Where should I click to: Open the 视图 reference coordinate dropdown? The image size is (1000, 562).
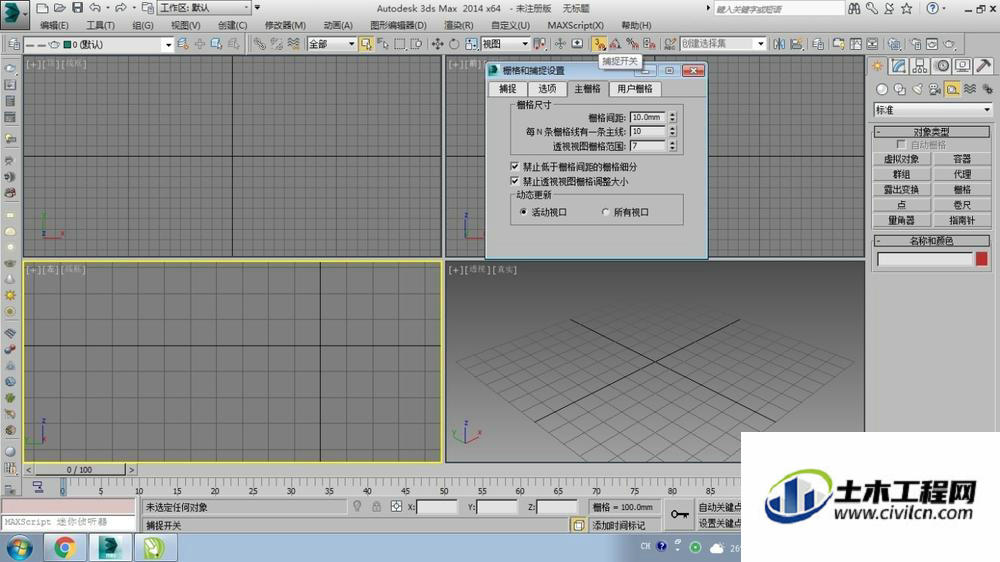tap(505, 44)
